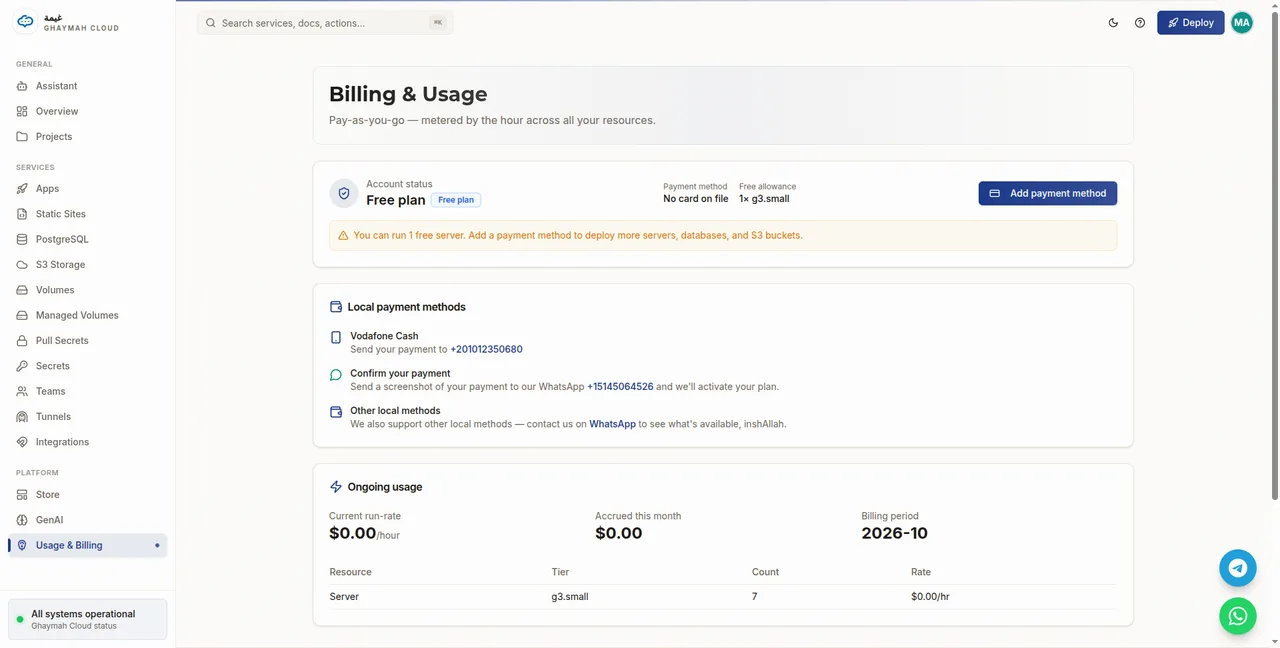The height and width of the screenshot is (648, 1280).
Task: Open All systems operational status widget
Action: tap(87, 619)
